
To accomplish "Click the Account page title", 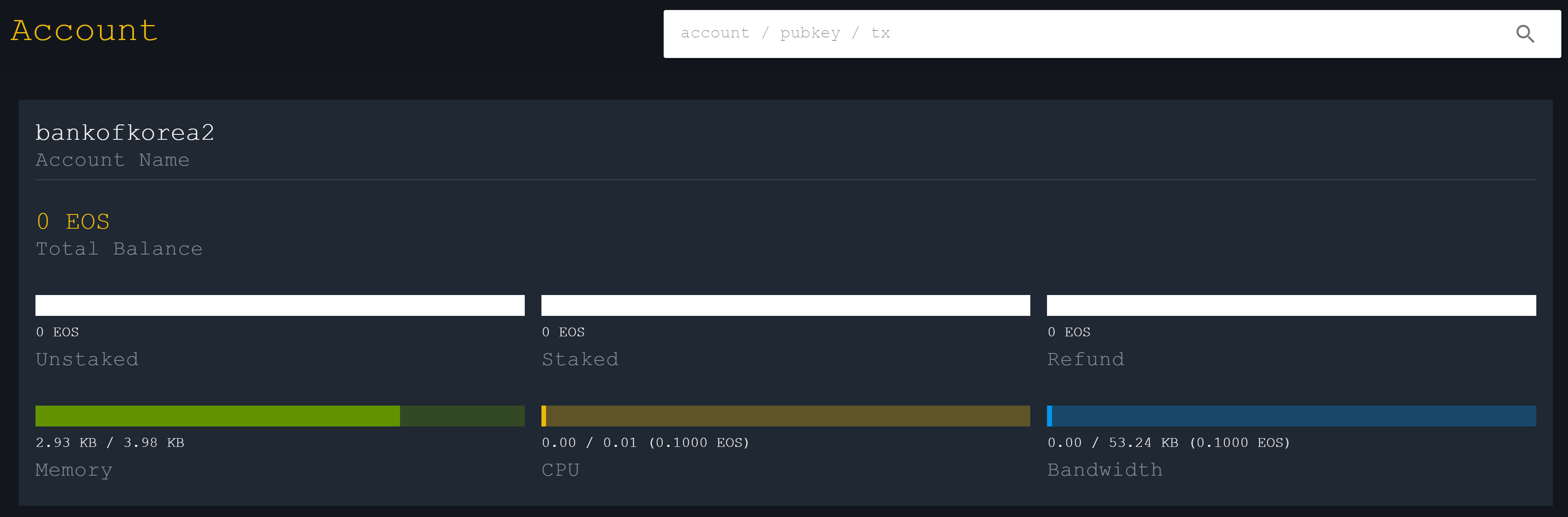I will coord(84,30).
